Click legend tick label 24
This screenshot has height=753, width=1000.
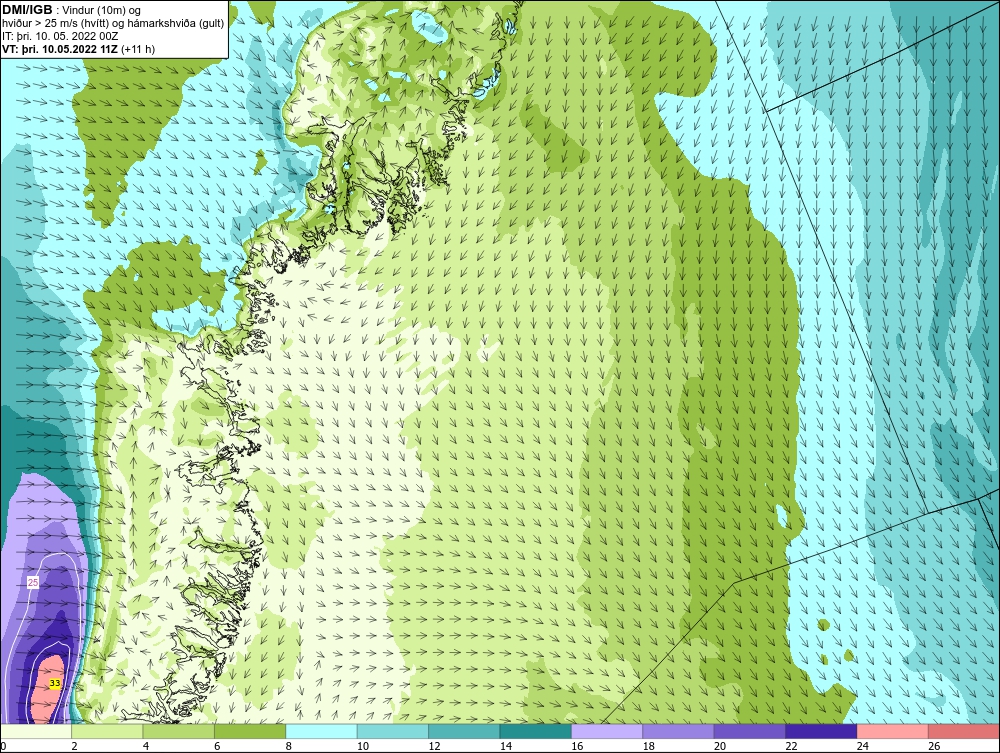(862, 746)
